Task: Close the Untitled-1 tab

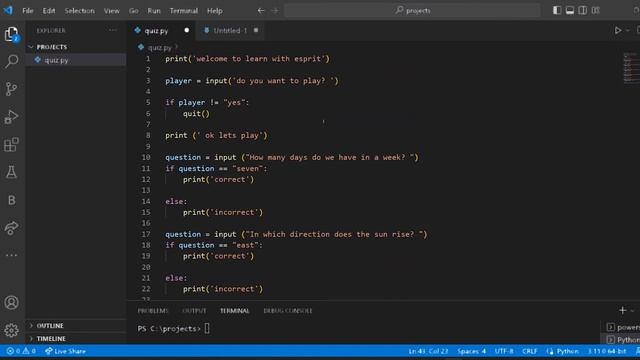Action: click(x=256, y=30)
